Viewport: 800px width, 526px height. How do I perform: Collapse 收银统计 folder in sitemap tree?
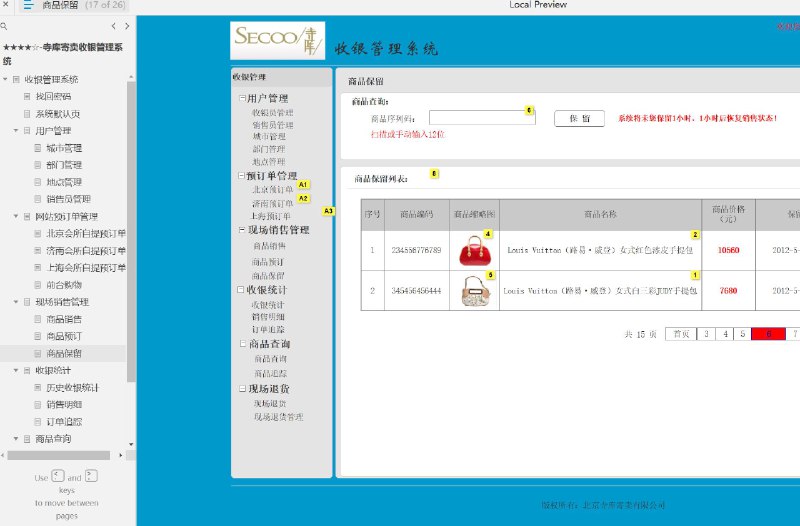click(16, 370)
